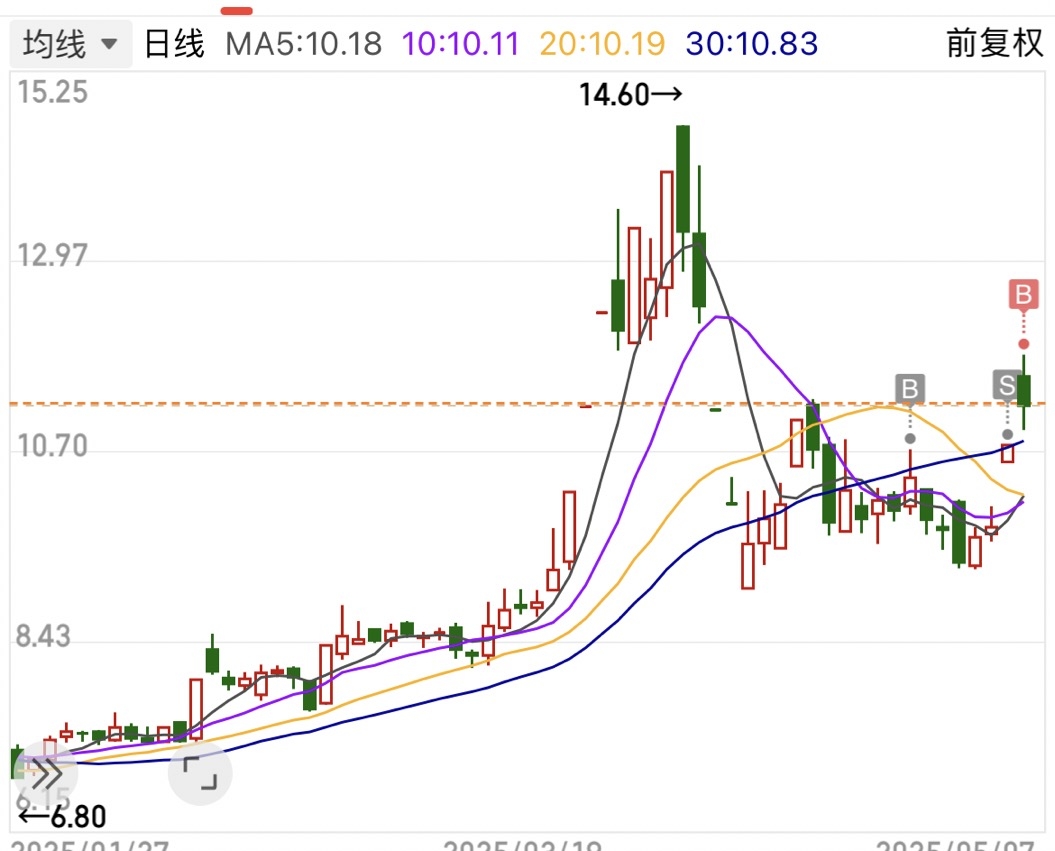1055x851 pixels.
Task: Tap the gray S sell marker
Action: tap(1007, 385)
